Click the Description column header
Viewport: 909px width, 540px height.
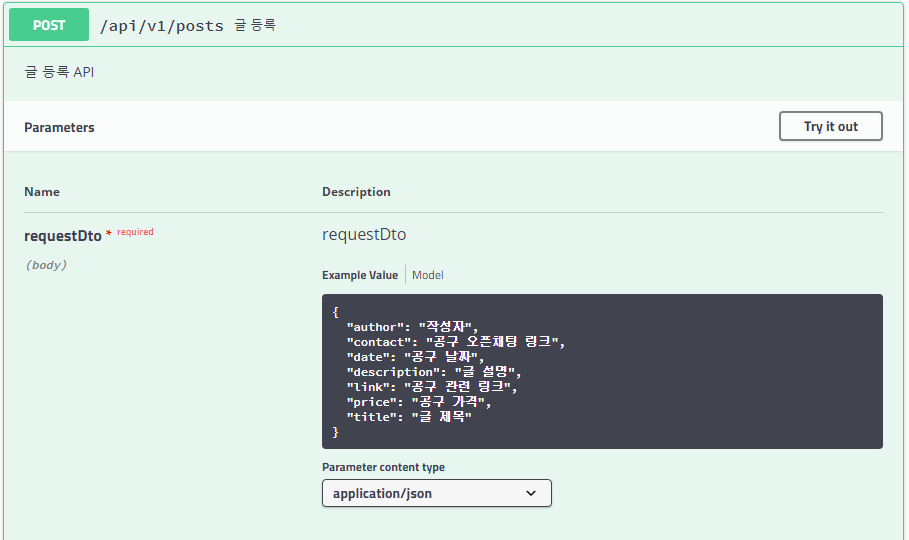click(356, 191)
